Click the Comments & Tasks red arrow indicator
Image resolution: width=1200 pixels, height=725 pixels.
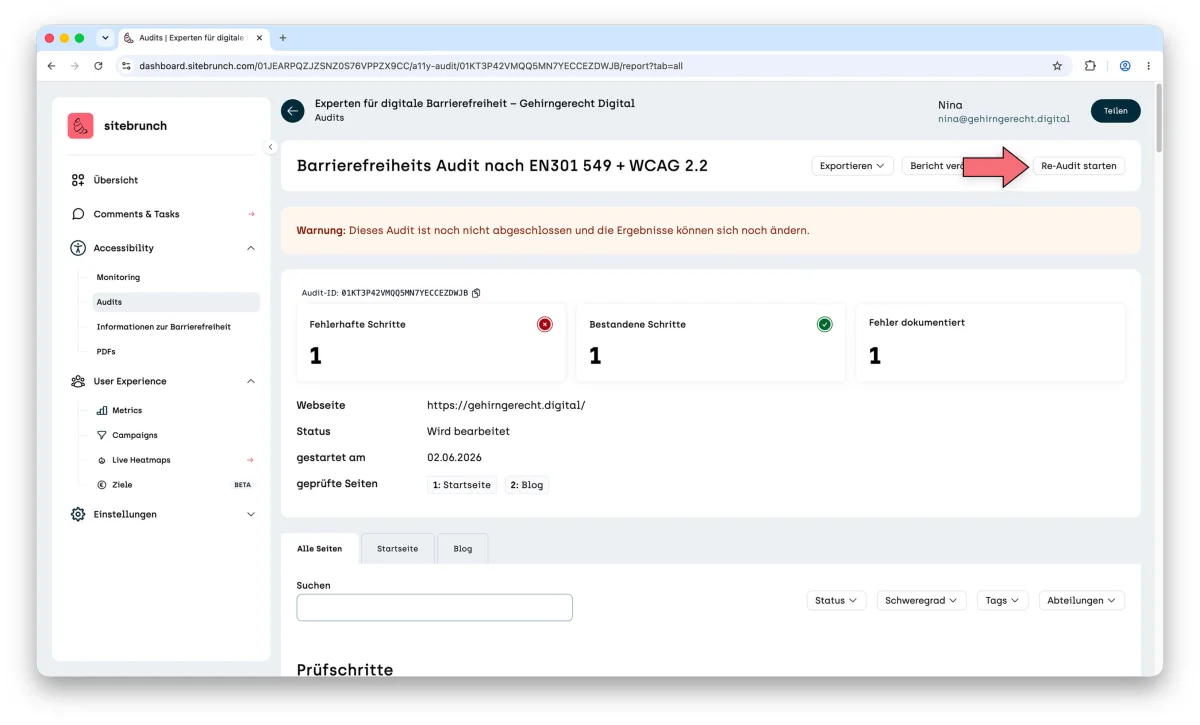[251, 214]
